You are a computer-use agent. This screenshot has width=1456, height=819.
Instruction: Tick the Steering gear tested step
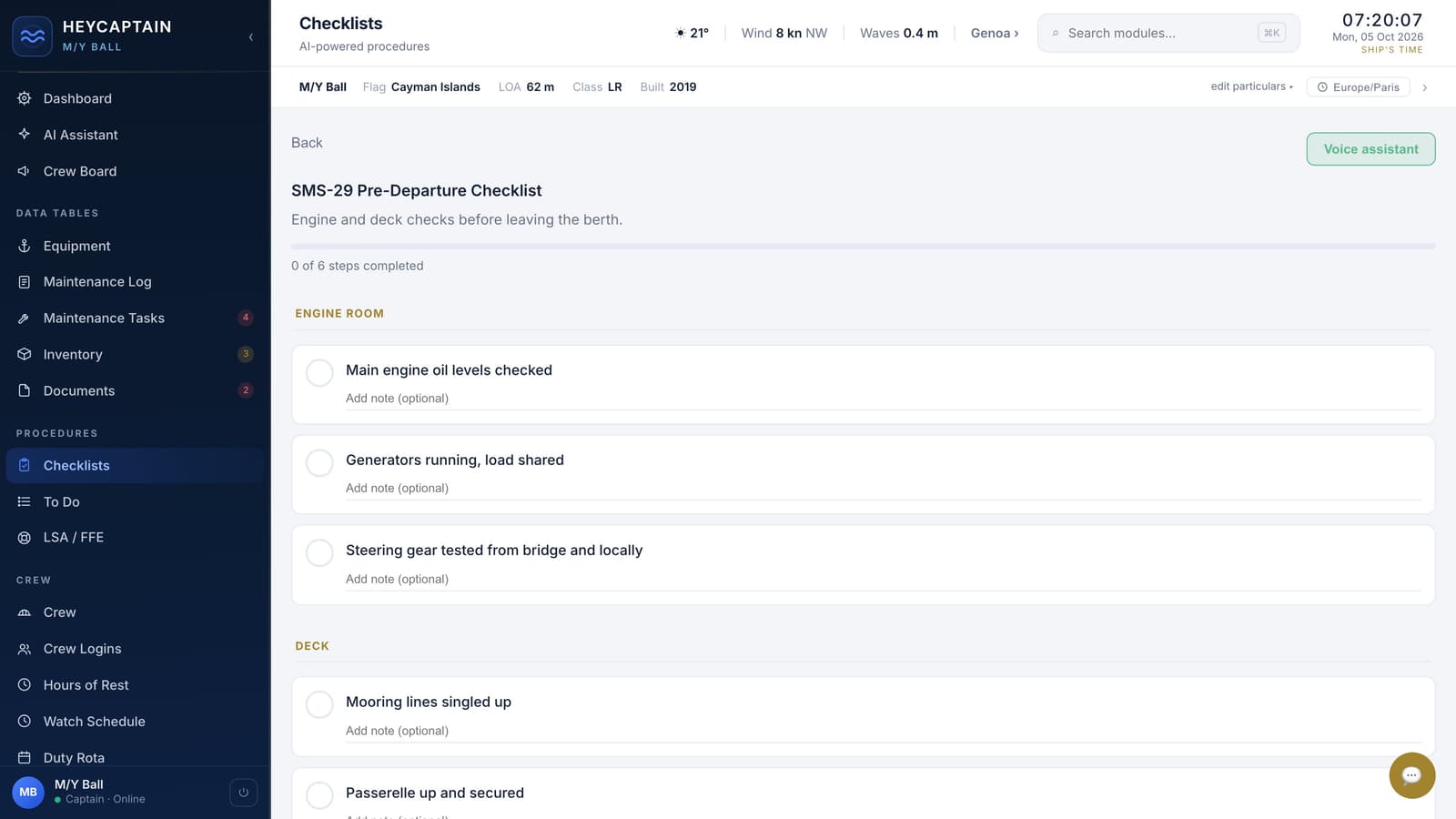(x=319, y=552)
